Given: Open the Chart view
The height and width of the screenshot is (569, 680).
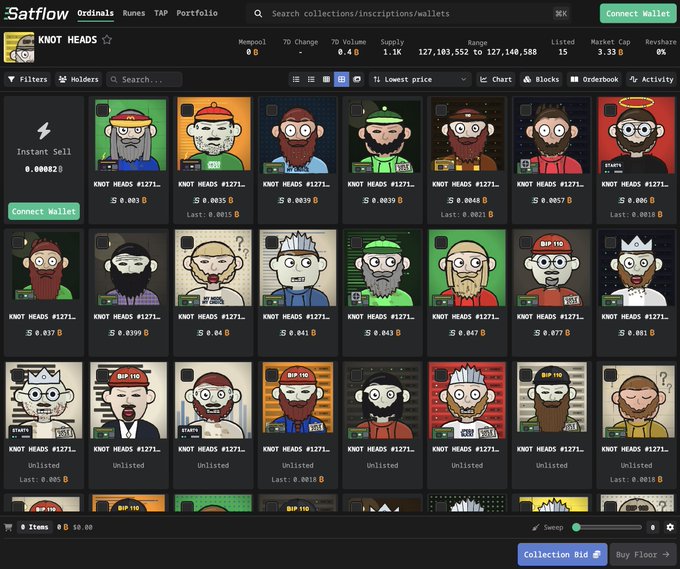Looking at the screenshot, I should [x=496, y=79].
